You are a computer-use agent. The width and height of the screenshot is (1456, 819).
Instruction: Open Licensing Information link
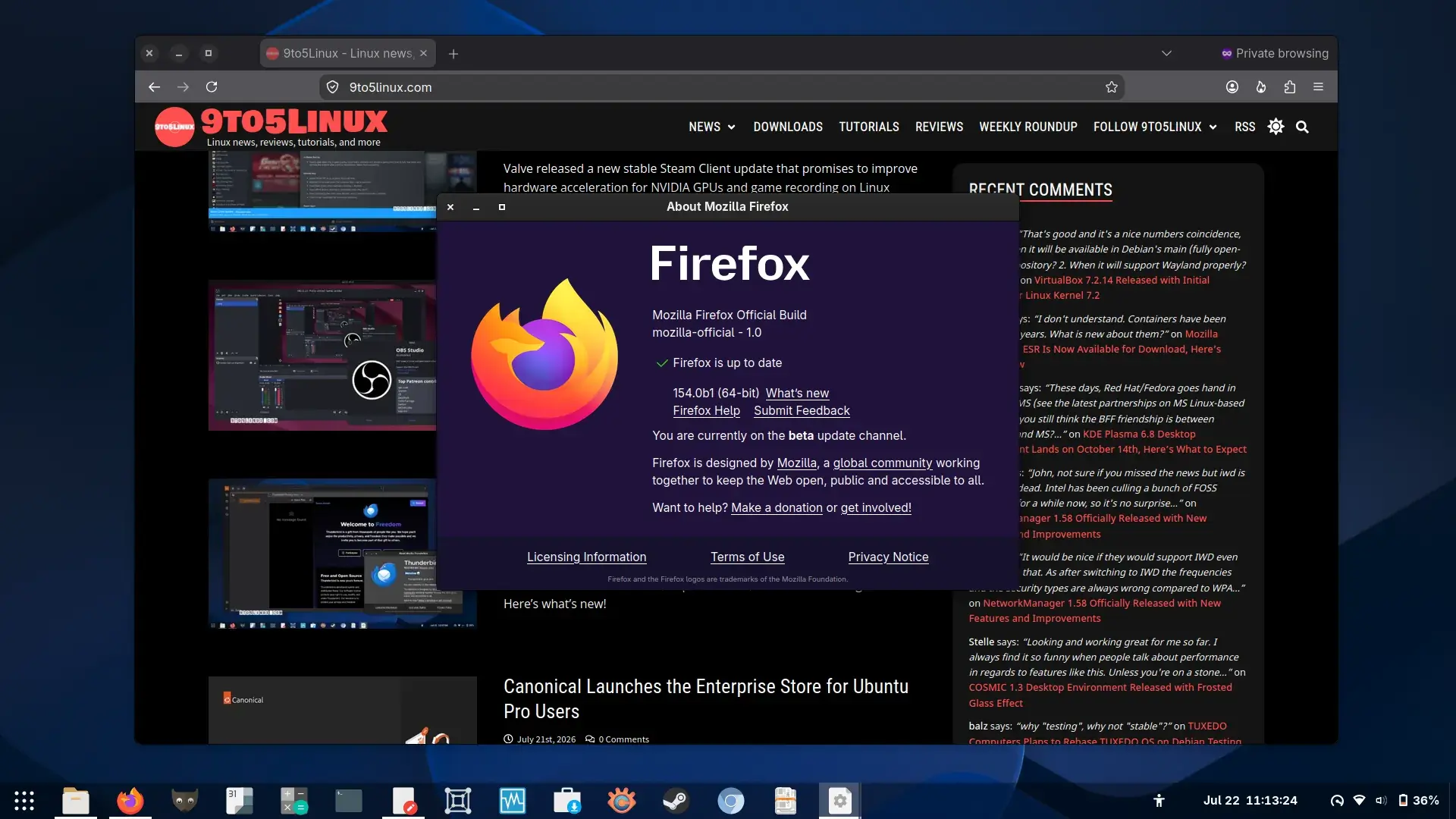click(586, 557)
